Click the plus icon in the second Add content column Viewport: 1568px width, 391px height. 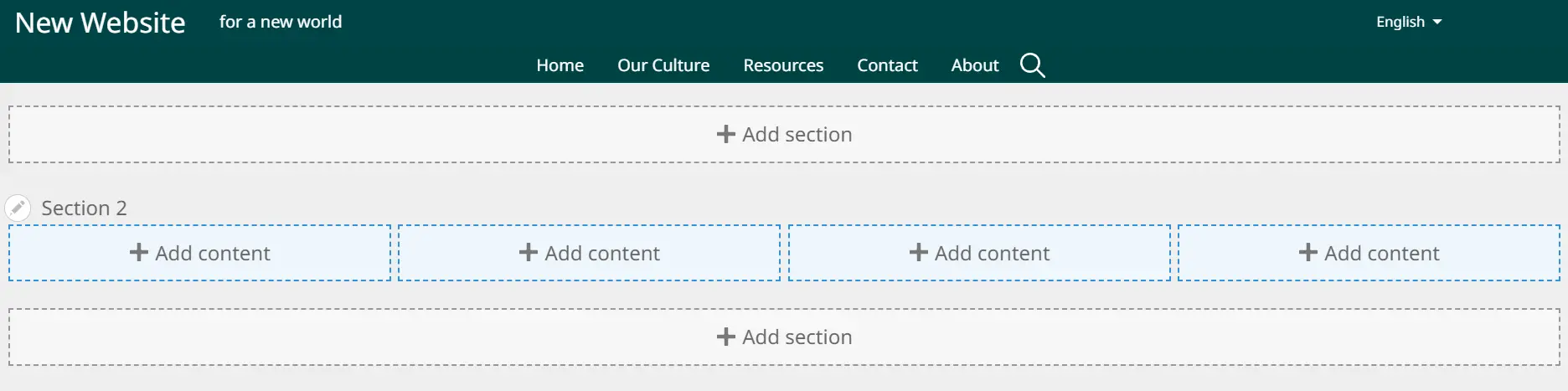pos(529,252)
